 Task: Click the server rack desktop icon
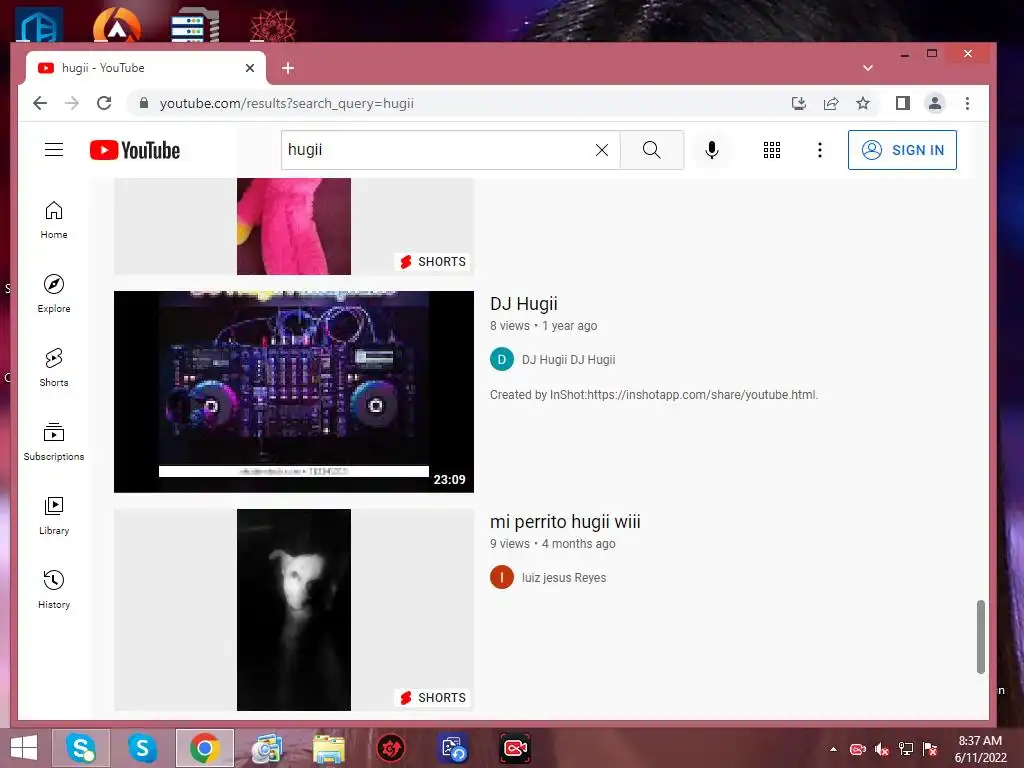(x=195, y=27)
